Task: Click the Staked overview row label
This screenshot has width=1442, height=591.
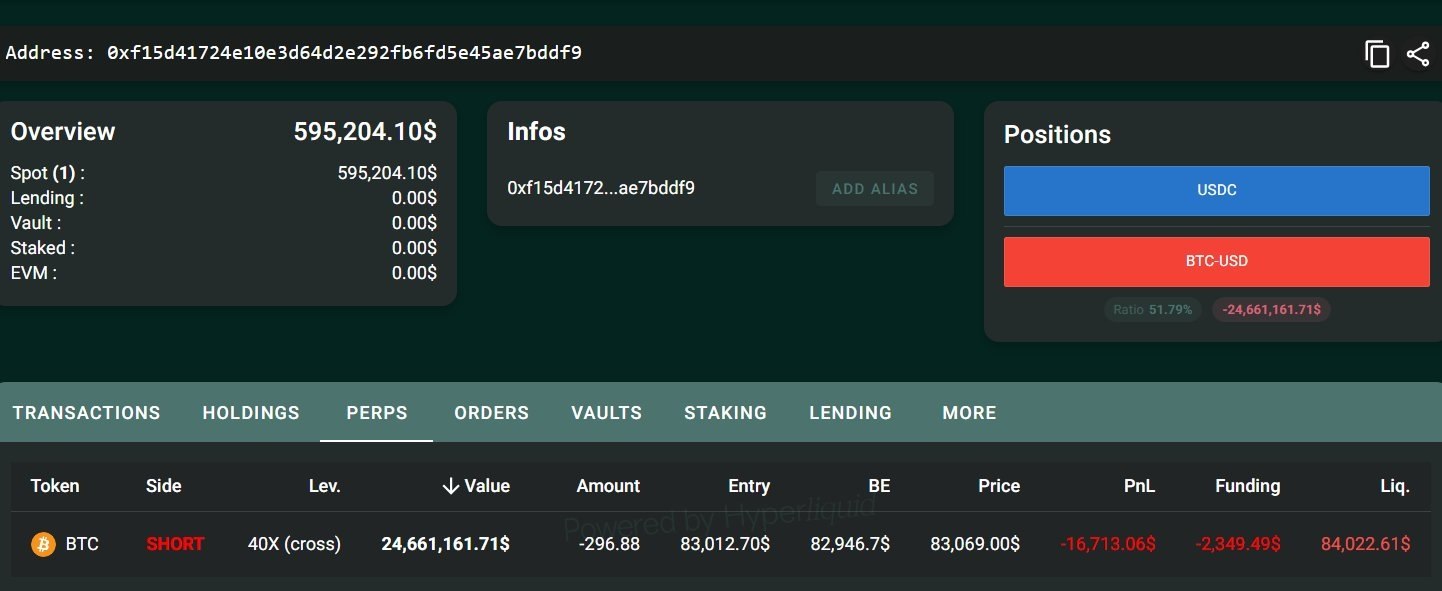Action: coord(43,248)
